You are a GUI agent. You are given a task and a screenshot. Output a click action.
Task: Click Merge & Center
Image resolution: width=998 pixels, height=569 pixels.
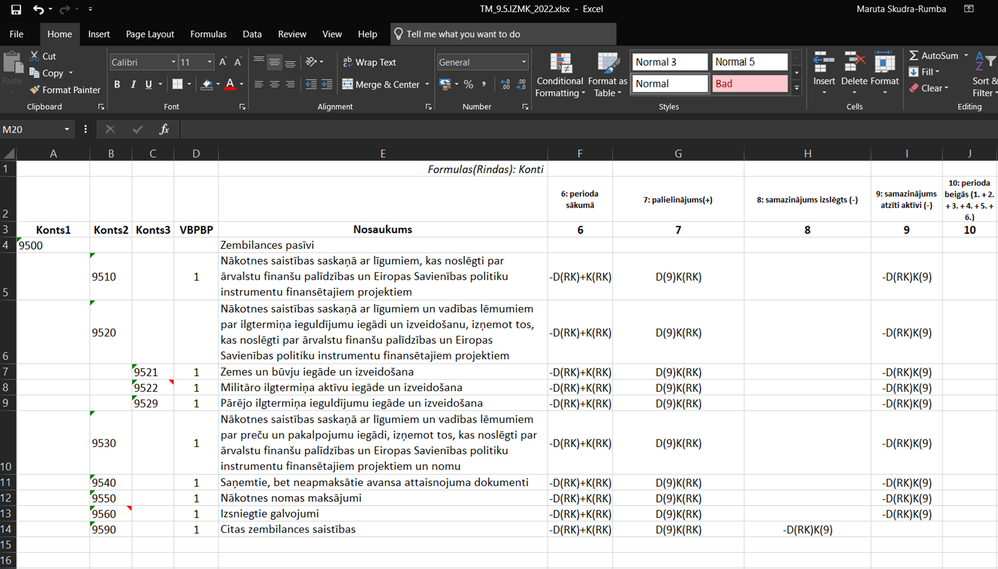click(381, 84)
